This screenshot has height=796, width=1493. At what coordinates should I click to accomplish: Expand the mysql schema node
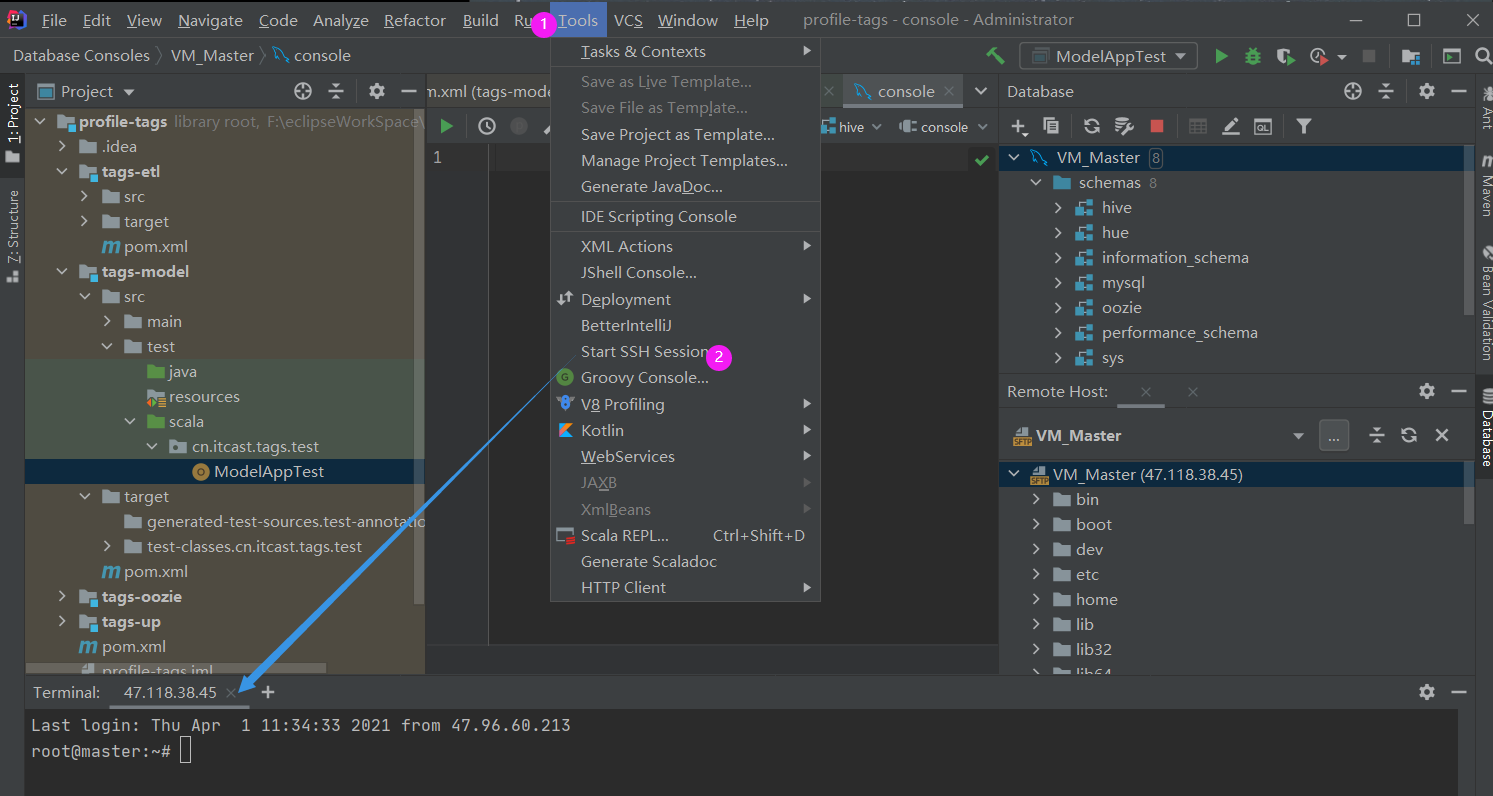pyautogui.click(x=1058, y=283)
